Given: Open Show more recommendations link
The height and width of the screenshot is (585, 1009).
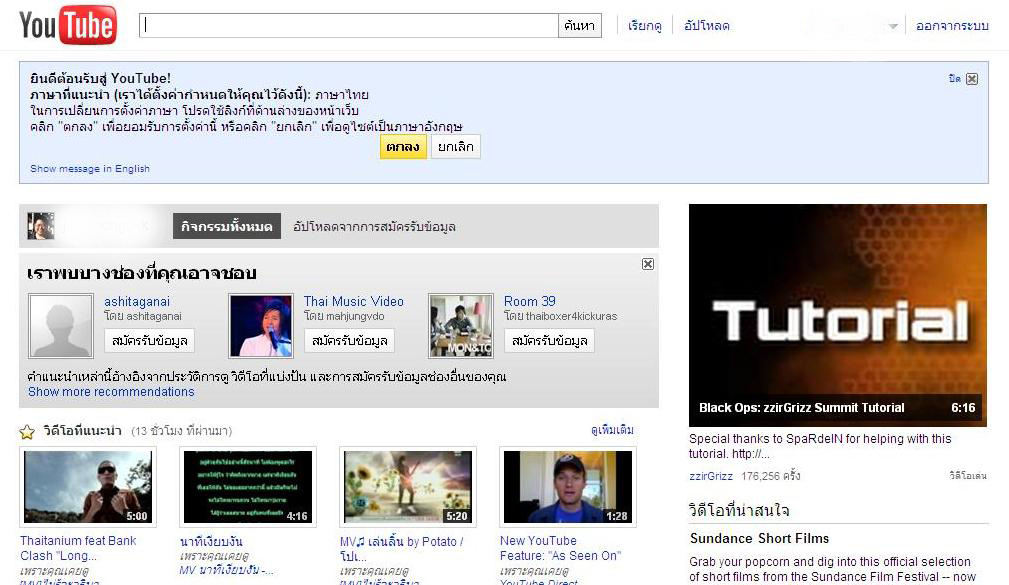Looking at the screenshot, I should [x=111, y=392].
